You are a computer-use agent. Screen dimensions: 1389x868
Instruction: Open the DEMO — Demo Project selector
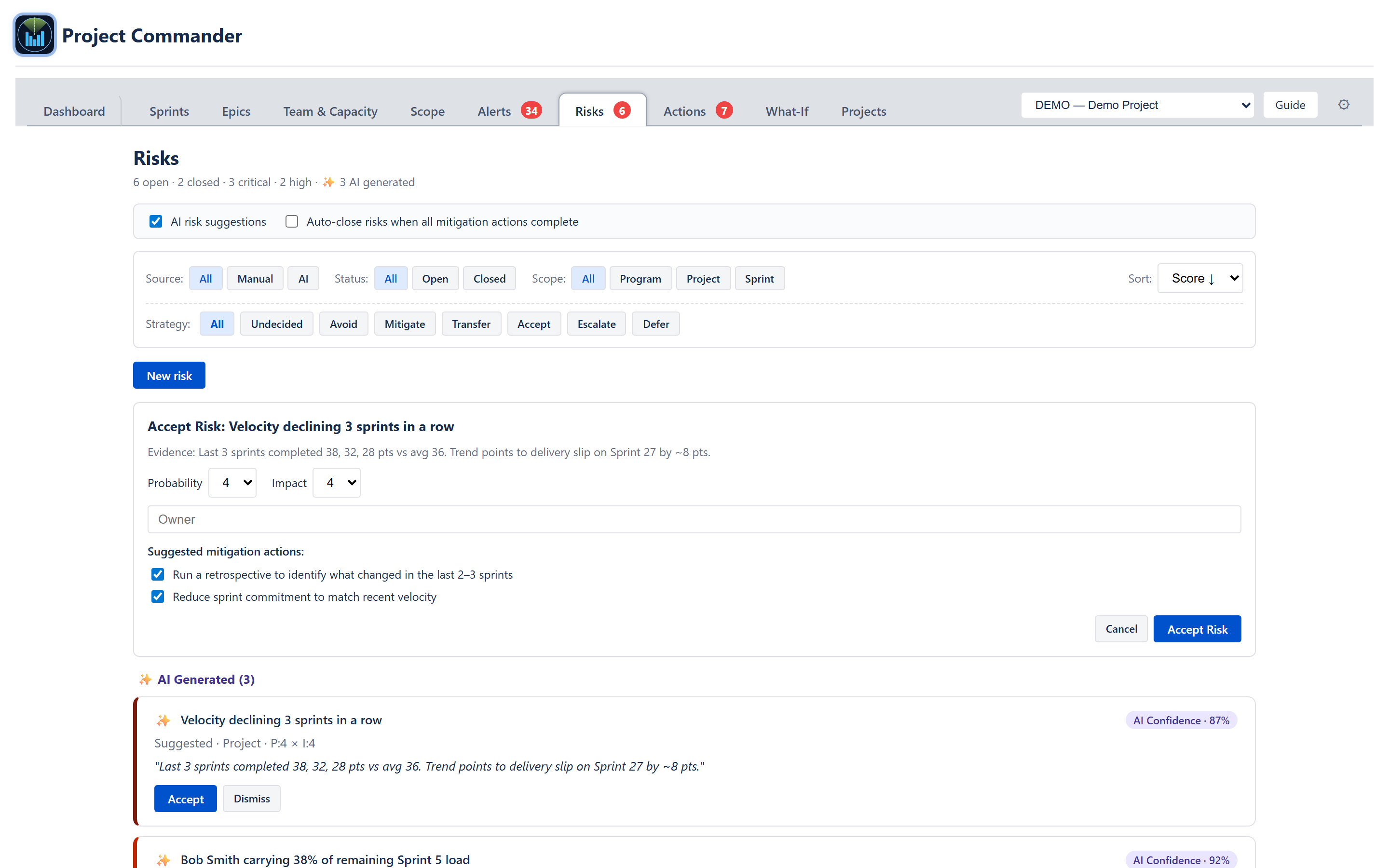(1137, 105)
